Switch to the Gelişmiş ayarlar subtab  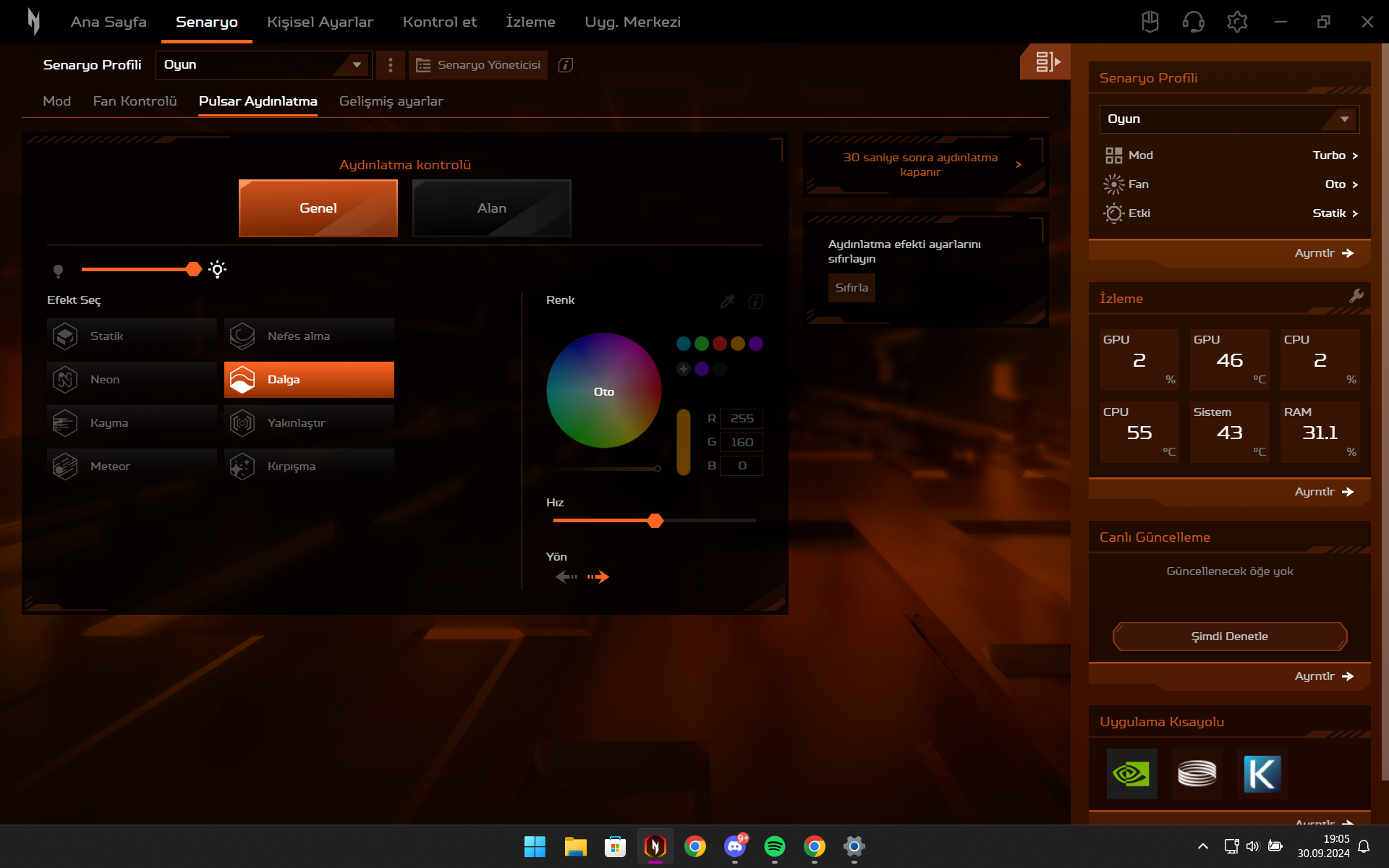coord(391,101)
